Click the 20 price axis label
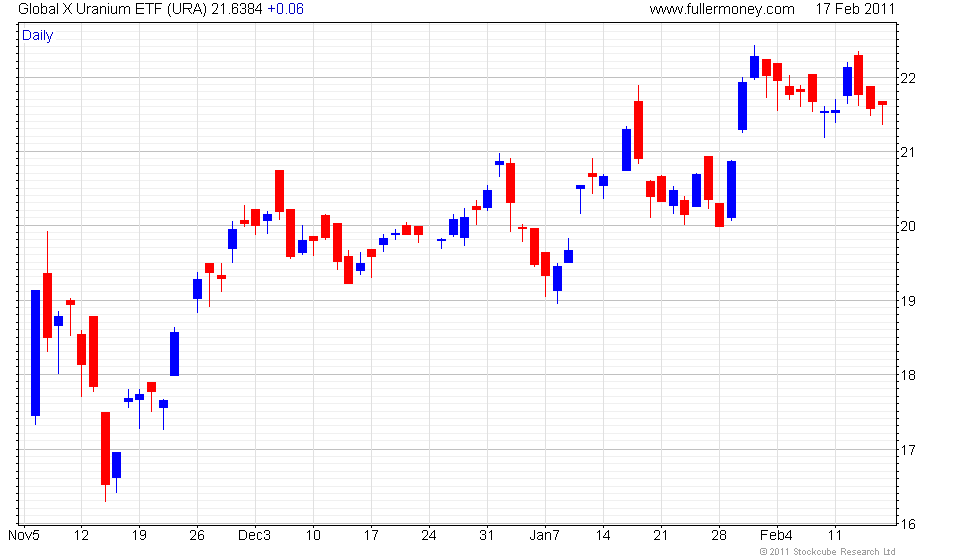Viewport: 980px width, 560px height. [908, 226]
